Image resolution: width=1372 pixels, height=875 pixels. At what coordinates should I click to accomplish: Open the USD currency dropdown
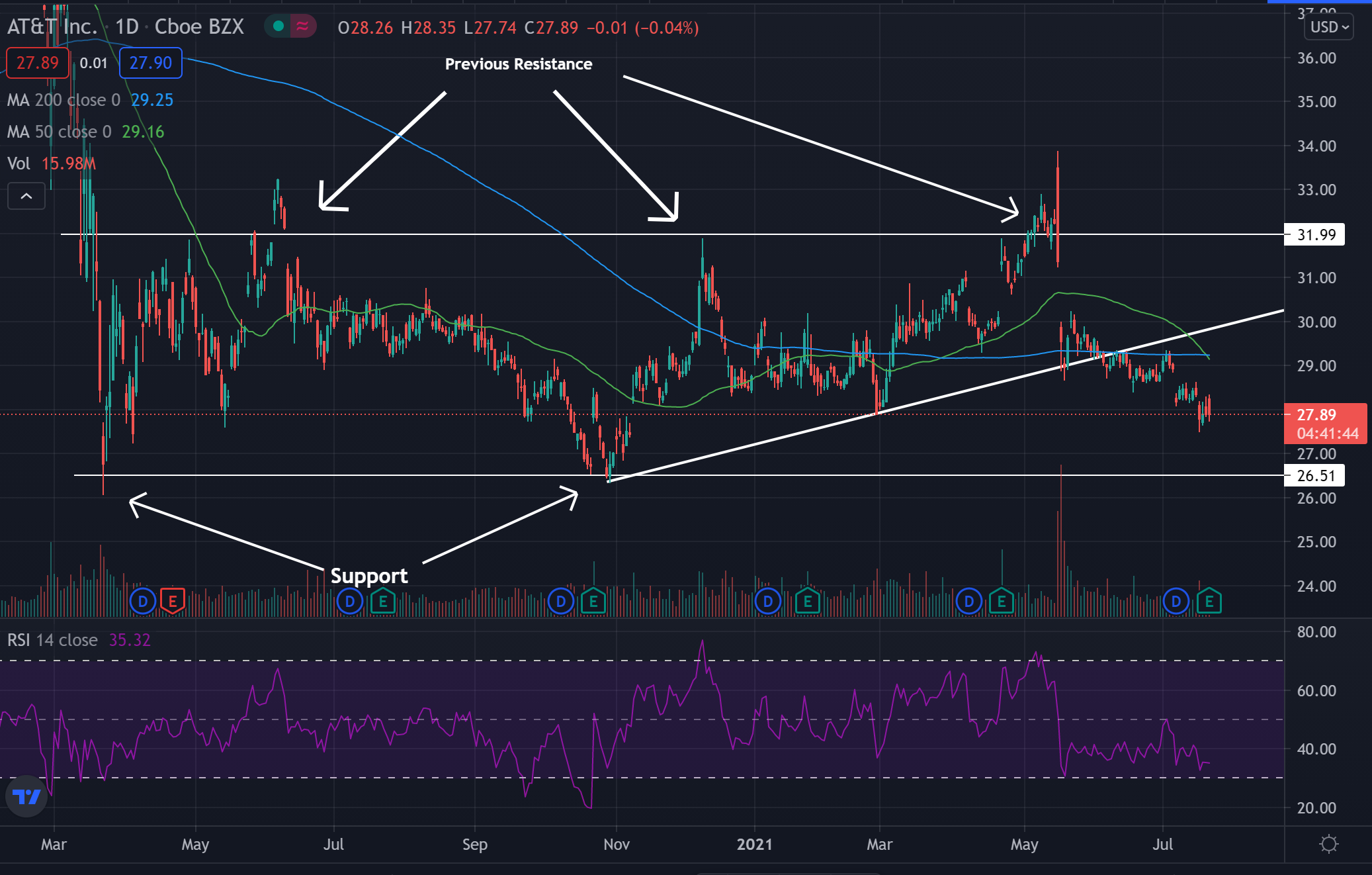pos(1329,27)
